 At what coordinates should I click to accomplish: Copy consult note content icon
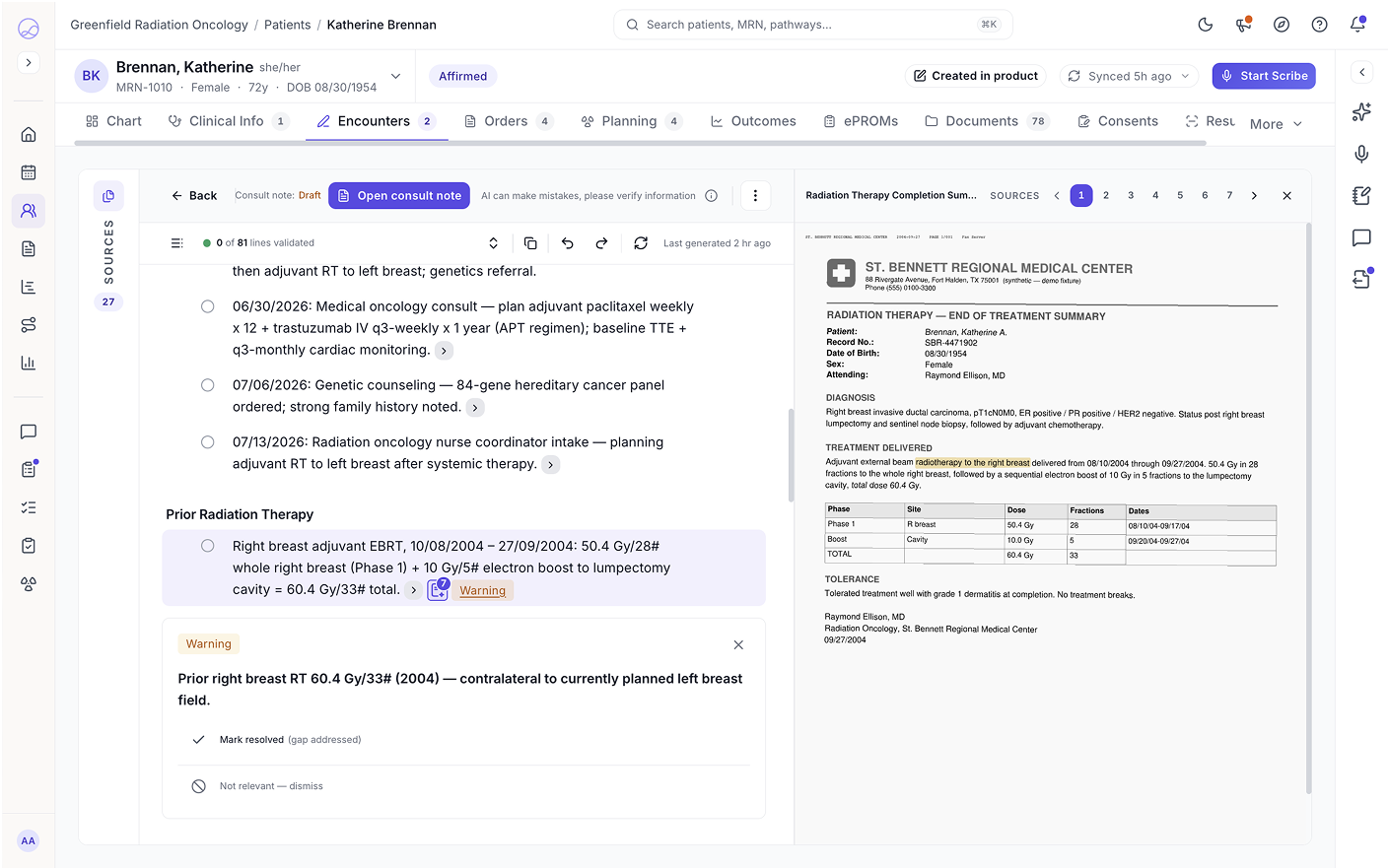pos(530,243)
